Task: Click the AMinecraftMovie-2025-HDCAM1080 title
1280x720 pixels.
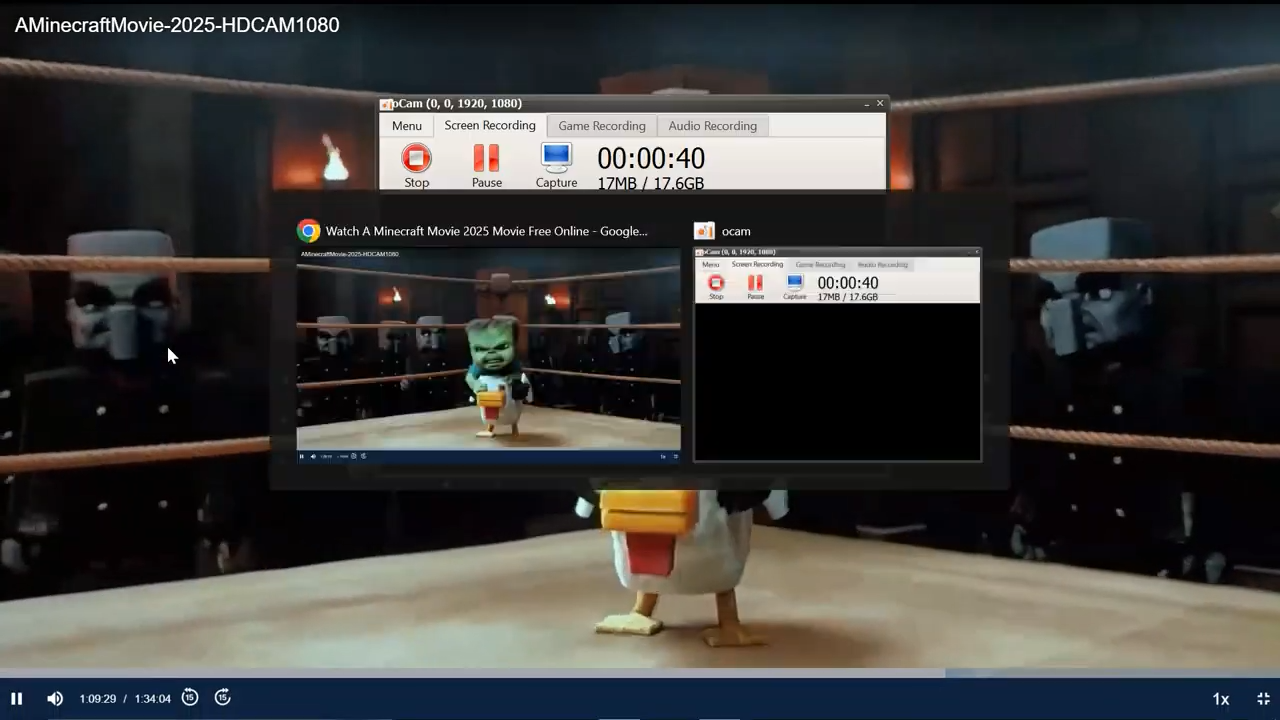Action: pos(177,25)
